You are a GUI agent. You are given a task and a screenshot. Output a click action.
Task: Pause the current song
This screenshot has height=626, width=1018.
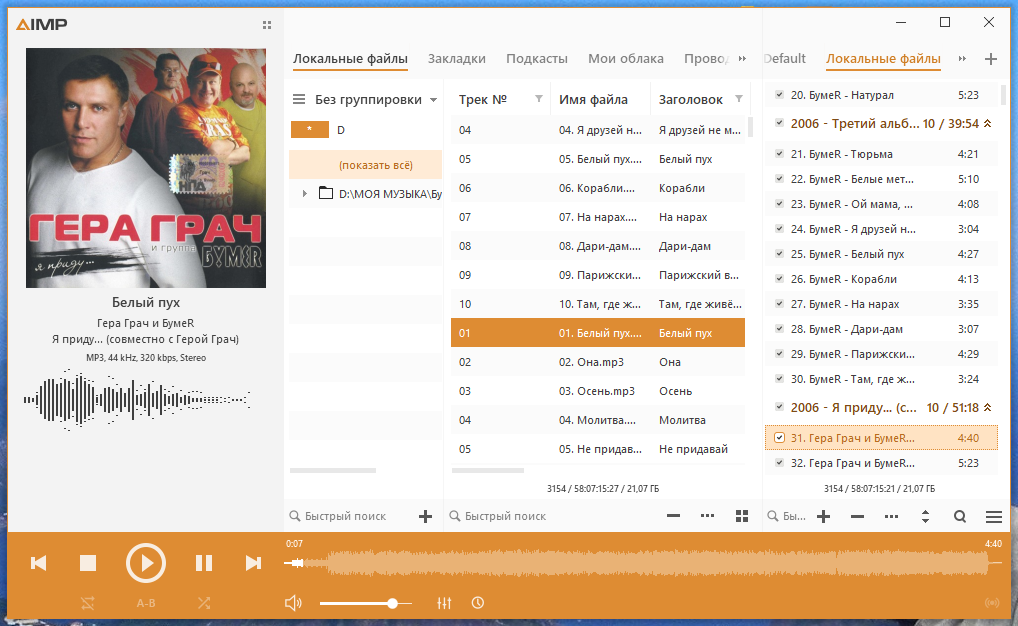204,563
